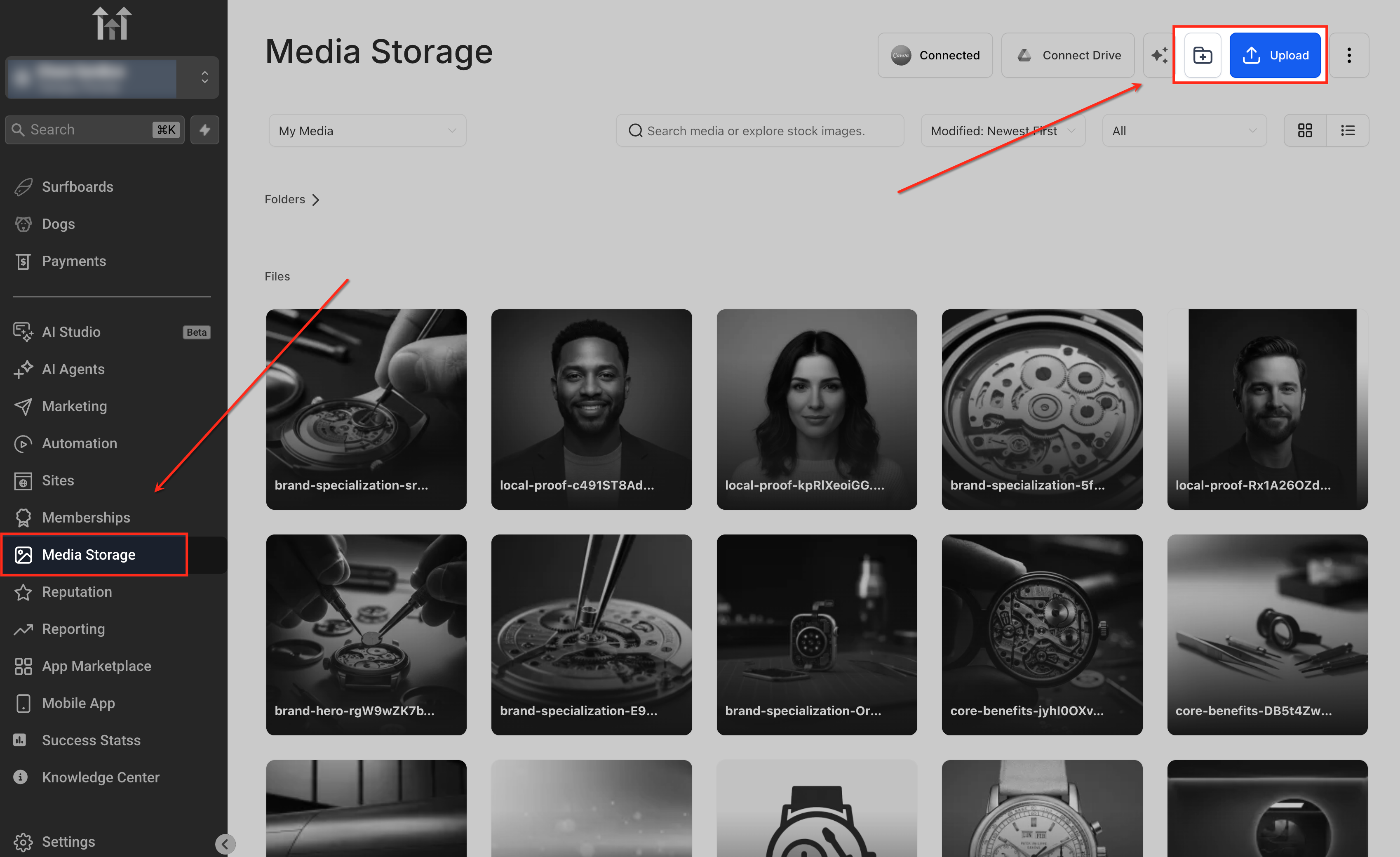Open the My Media dropdown
The width and height of the screenshot is (1400, 857).
[x=367, y=131]
